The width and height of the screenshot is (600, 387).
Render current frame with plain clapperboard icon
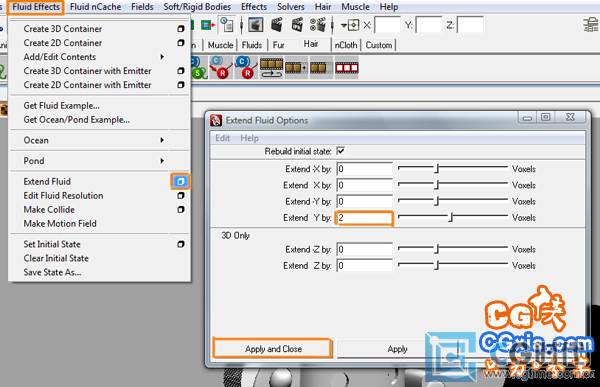pyautogui.click(x=277, y=25)
